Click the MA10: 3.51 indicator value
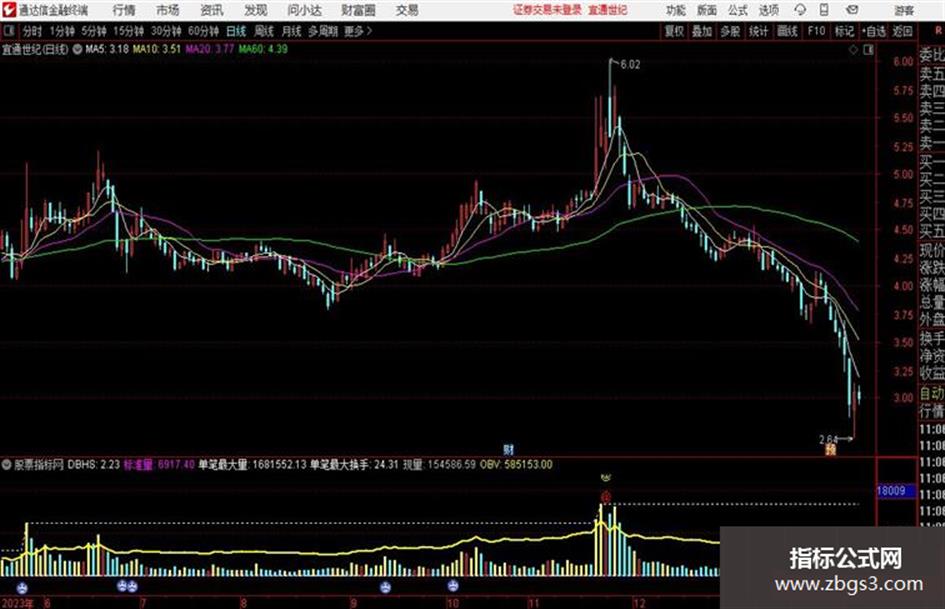This screenshot has height=609, width=945. click(x=157, y=49)
